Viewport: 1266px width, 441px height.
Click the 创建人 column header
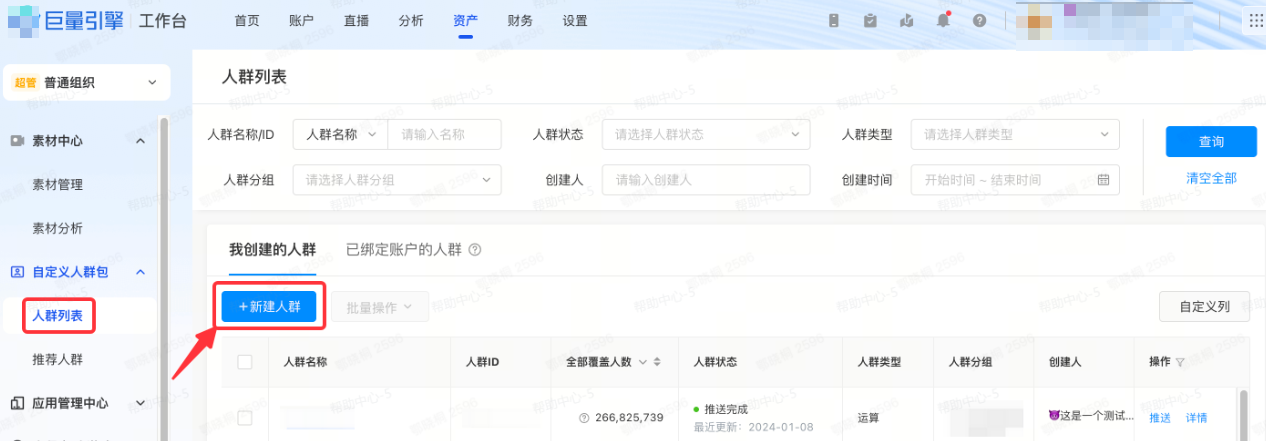[1065, 362]
